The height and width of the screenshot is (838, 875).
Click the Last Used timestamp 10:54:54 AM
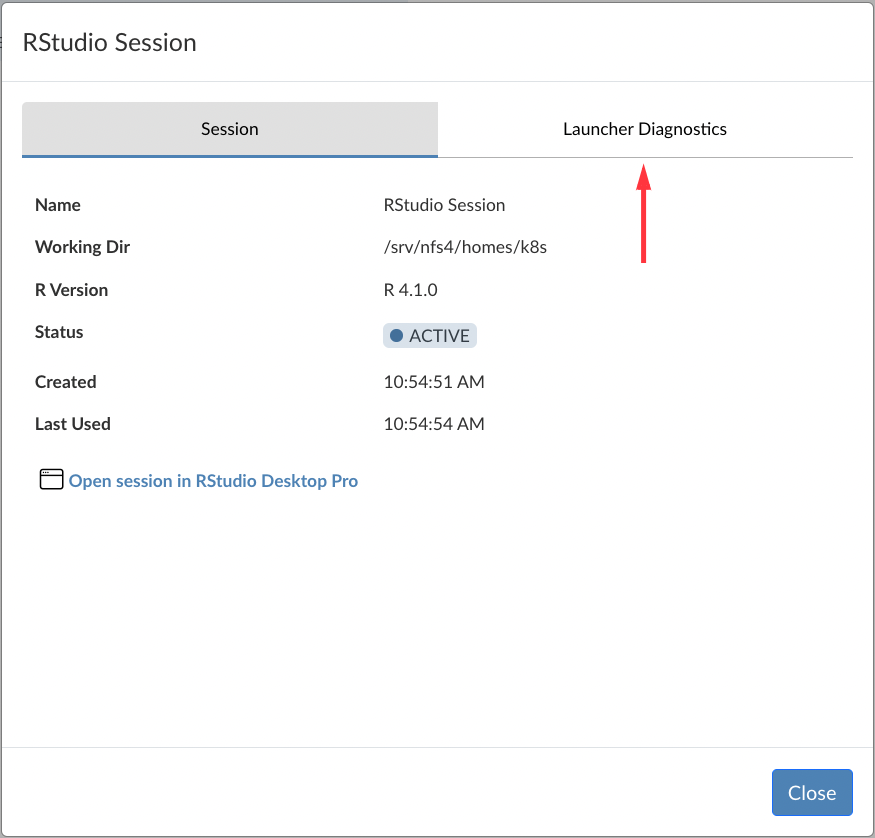[433, 423]
